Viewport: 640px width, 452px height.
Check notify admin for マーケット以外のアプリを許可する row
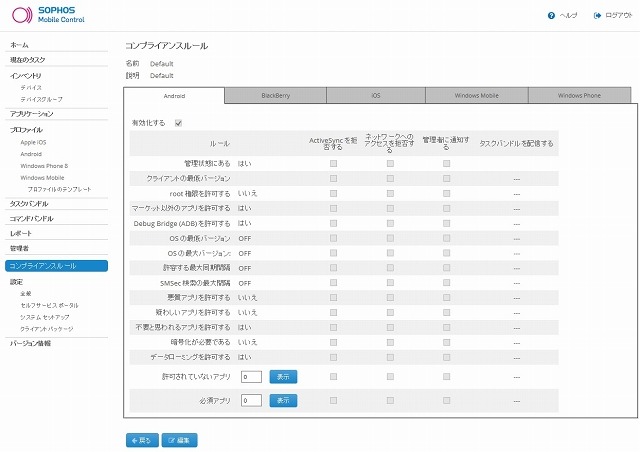coord(447,208)
